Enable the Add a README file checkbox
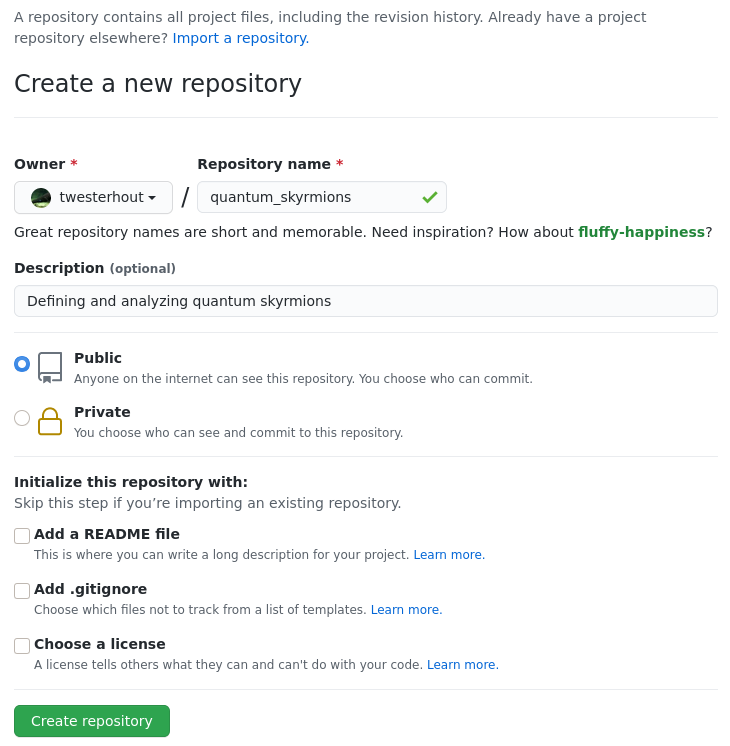Viewport: 730px width, 746px height. (22, 536)
